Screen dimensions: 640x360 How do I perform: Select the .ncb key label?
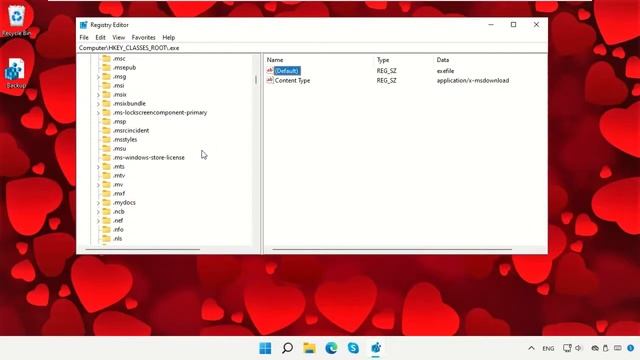[118, 211]
